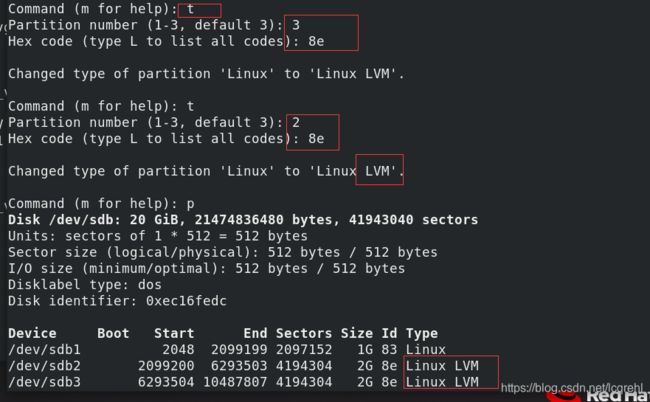Image resolution: width=650 pixels, height=402 pixels.
Task: Click the 'Linux LVM' type for sdb3
Action: click(x=442, y=382)
